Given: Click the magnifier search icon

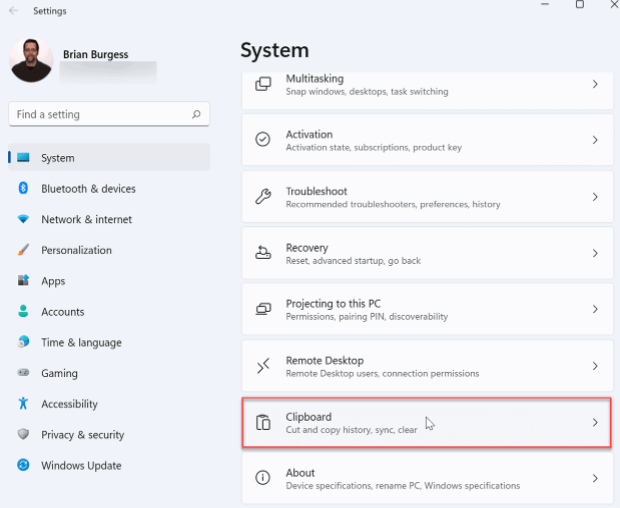Looking at the screenshot, I should [196, 114].
